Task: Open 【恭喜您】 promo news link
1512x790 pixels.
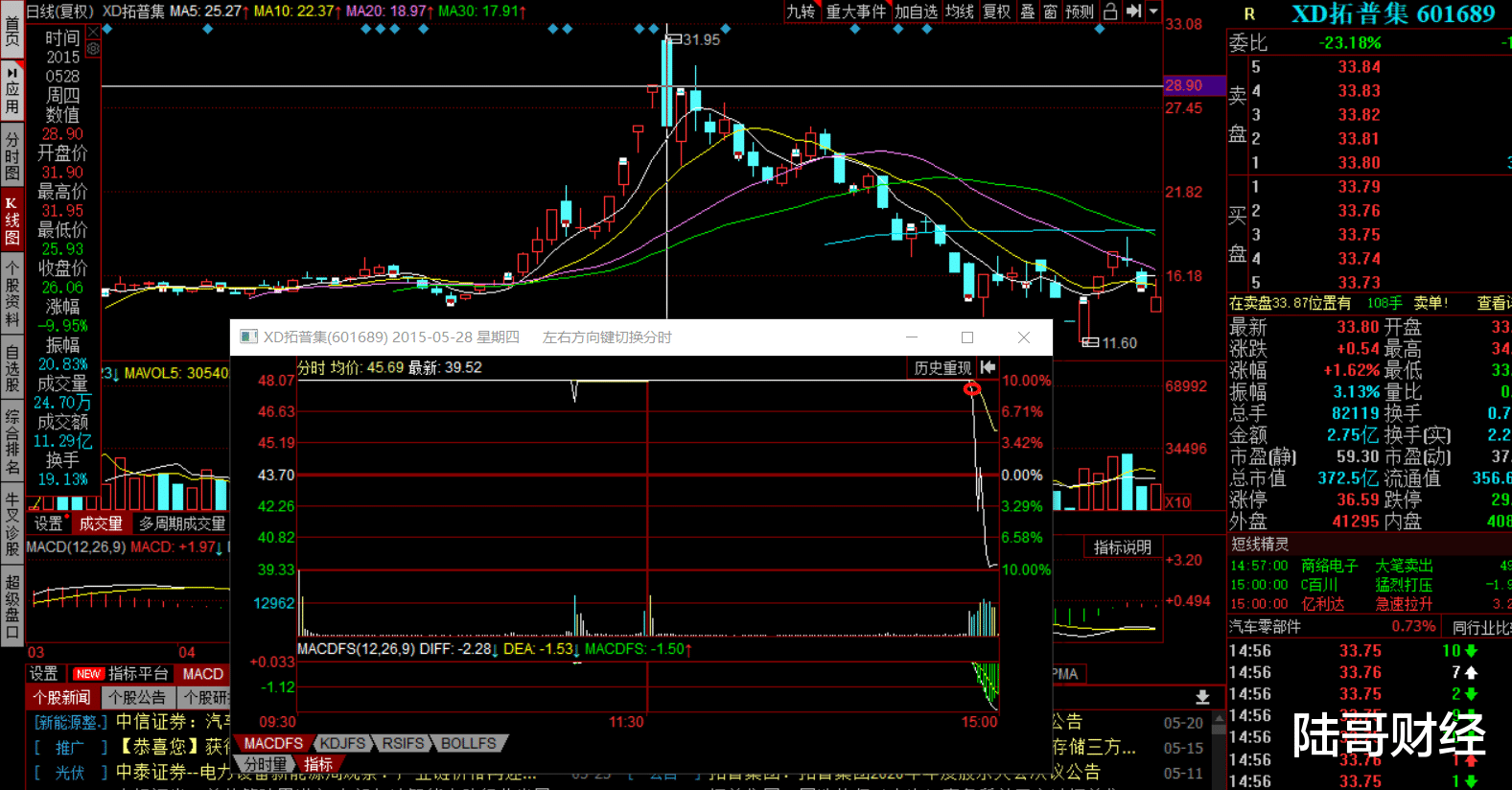Action: [x=173, y=747]
